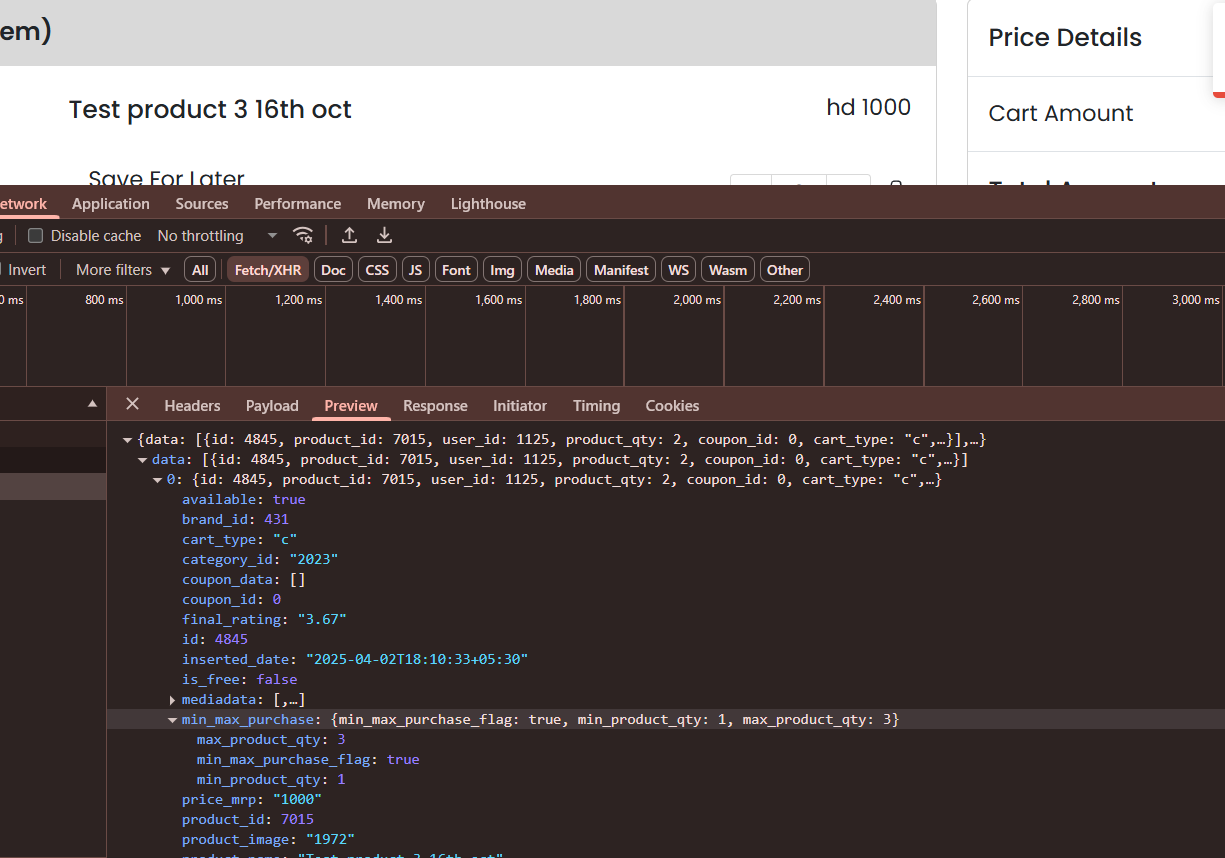The image size is (1225, 858).
Task: Open the Cookies tab
Action: click(x=672, y=406)
